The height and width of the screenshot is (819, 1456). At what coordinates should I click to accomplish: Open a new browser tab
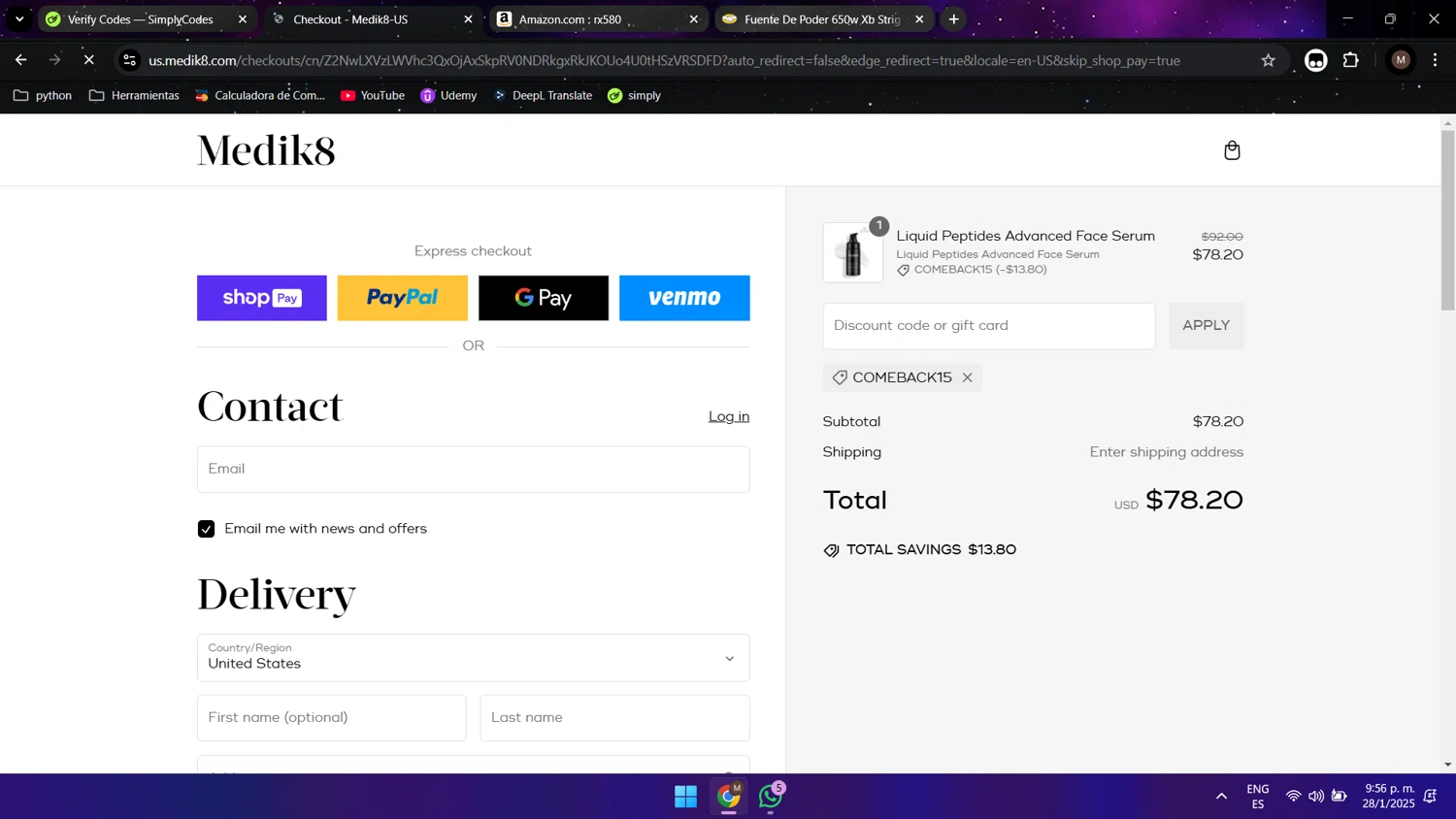pos(954,19)
